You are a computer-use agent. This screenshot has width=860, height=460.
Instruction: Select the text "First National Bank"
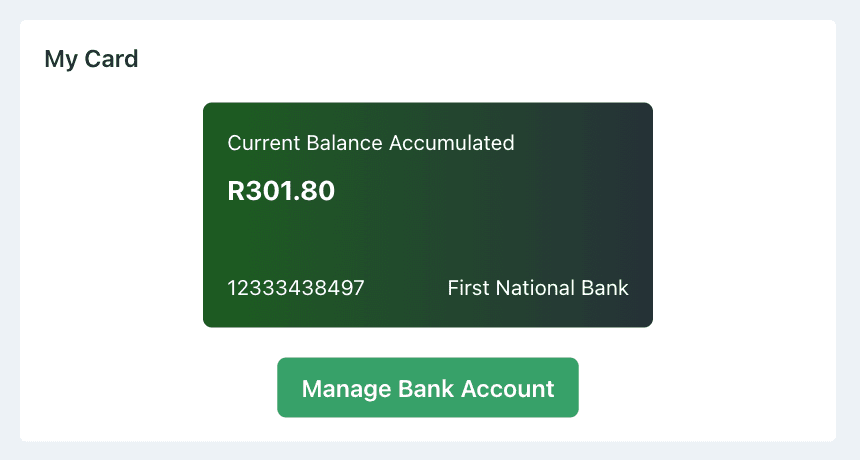pyautogui.click(x=538, y=289)
